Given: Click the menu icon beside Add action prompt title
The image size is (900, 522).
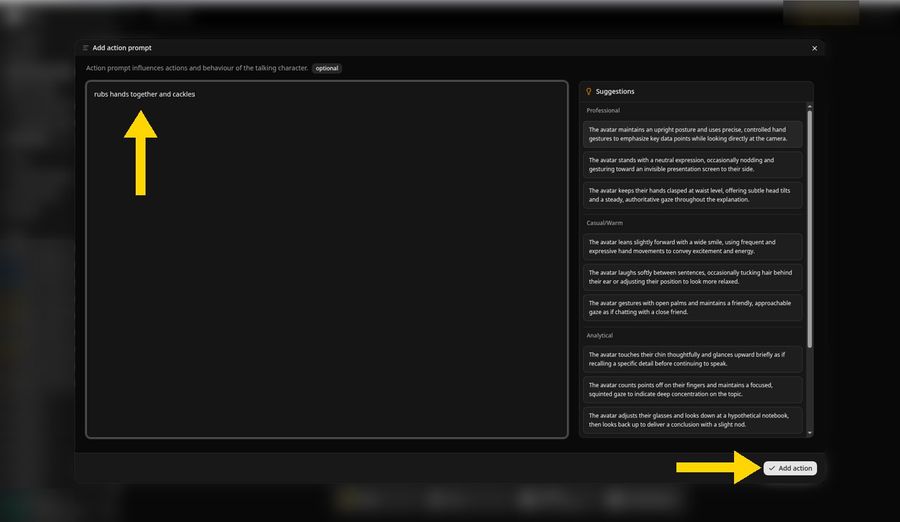Looking at the screenshot, I should pos(86,48).
